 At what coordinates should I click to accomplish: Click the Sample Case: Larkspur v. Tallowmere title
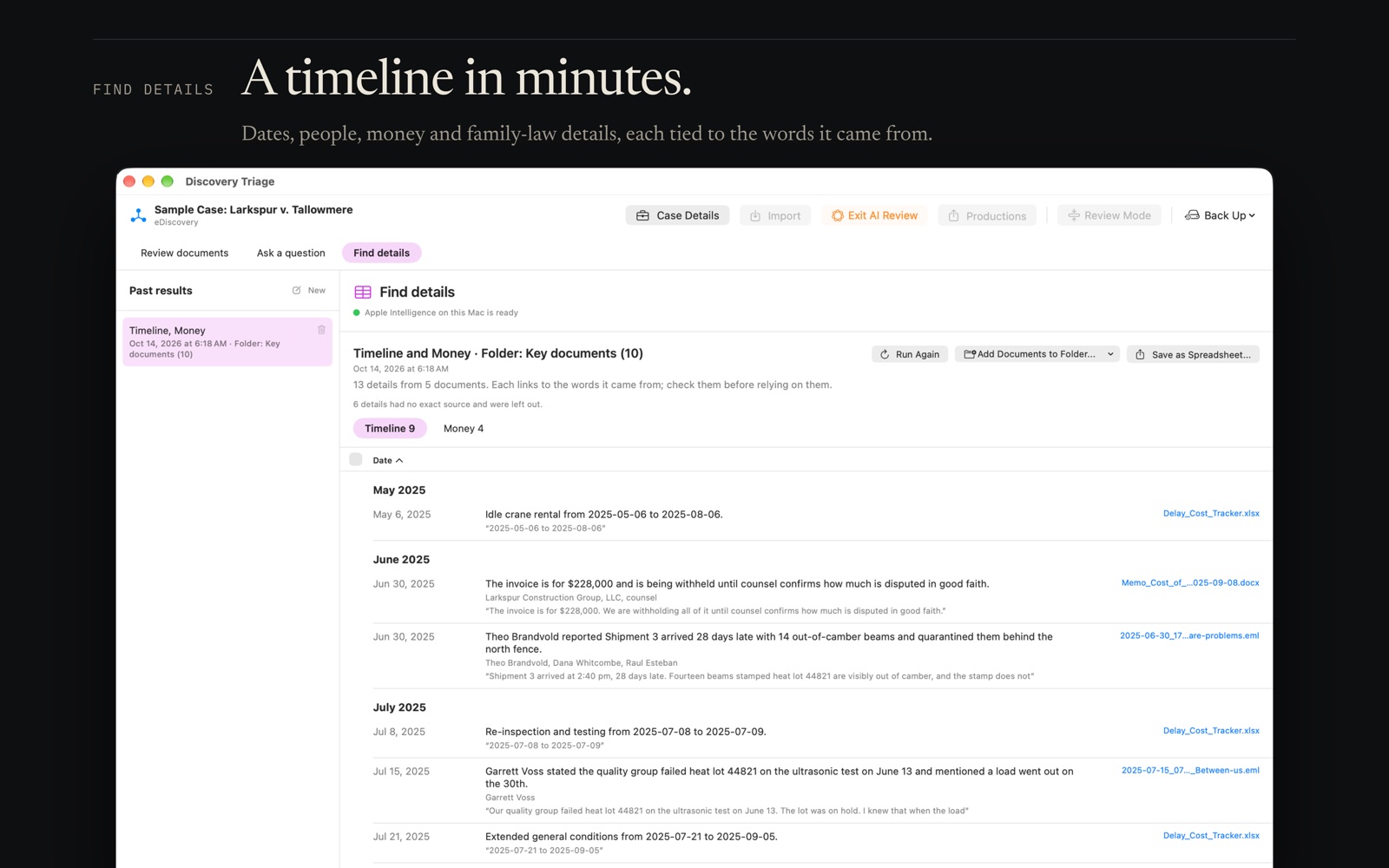253,210
